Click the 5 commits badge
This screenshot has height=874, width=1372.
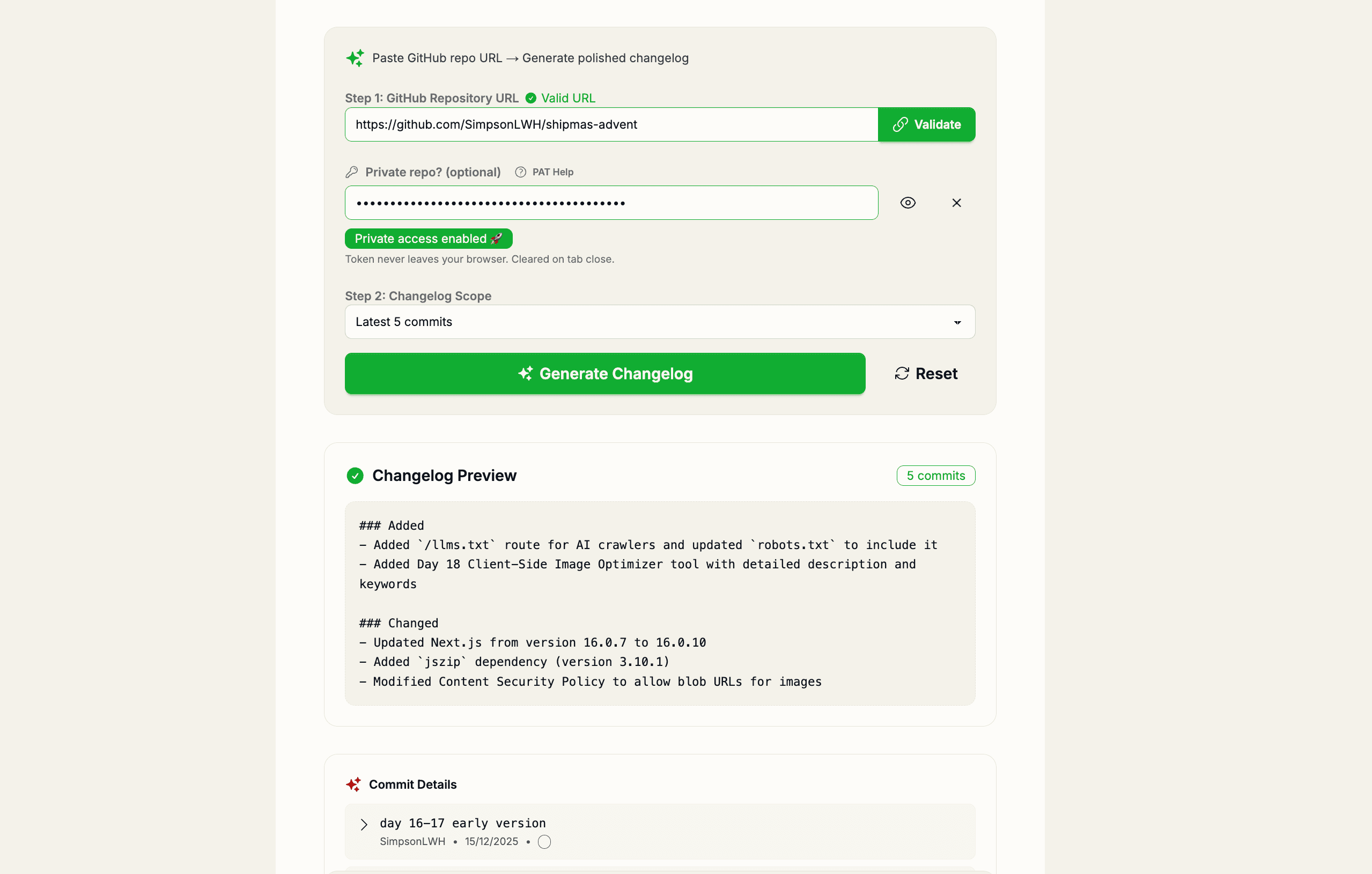coord(935,475)
